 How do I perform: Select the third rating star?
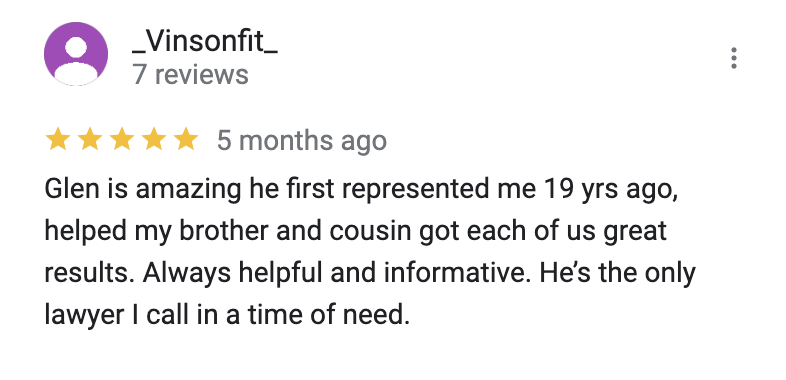point(122,139)
